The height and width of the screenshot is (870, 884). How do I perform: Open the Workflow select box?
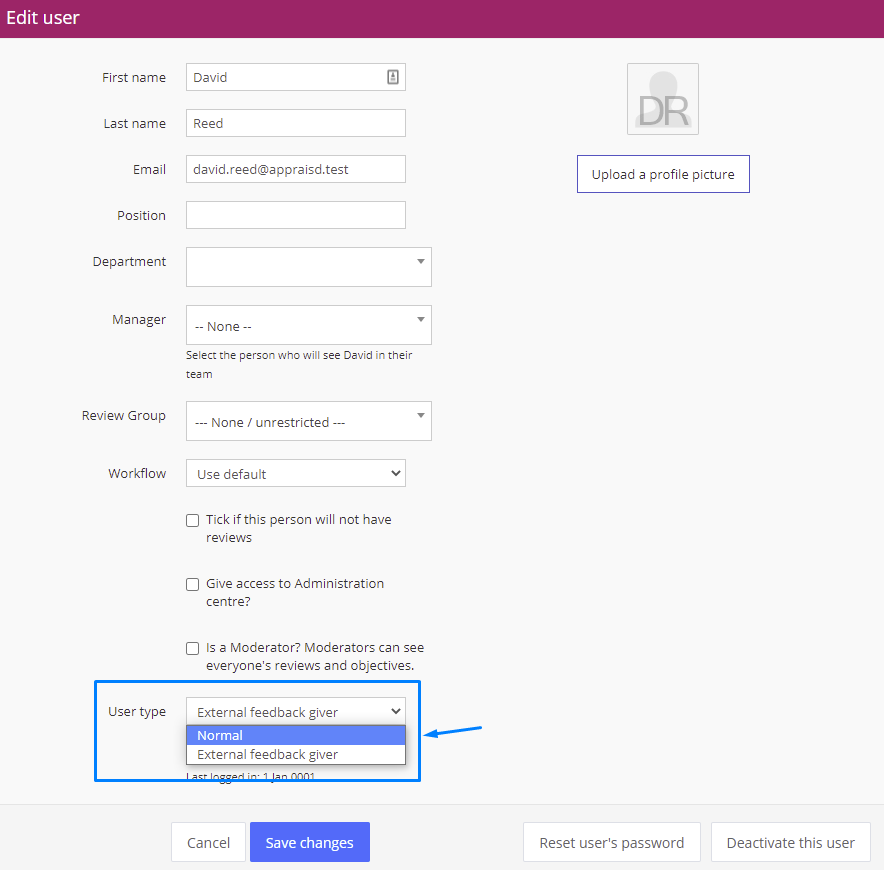295,473
